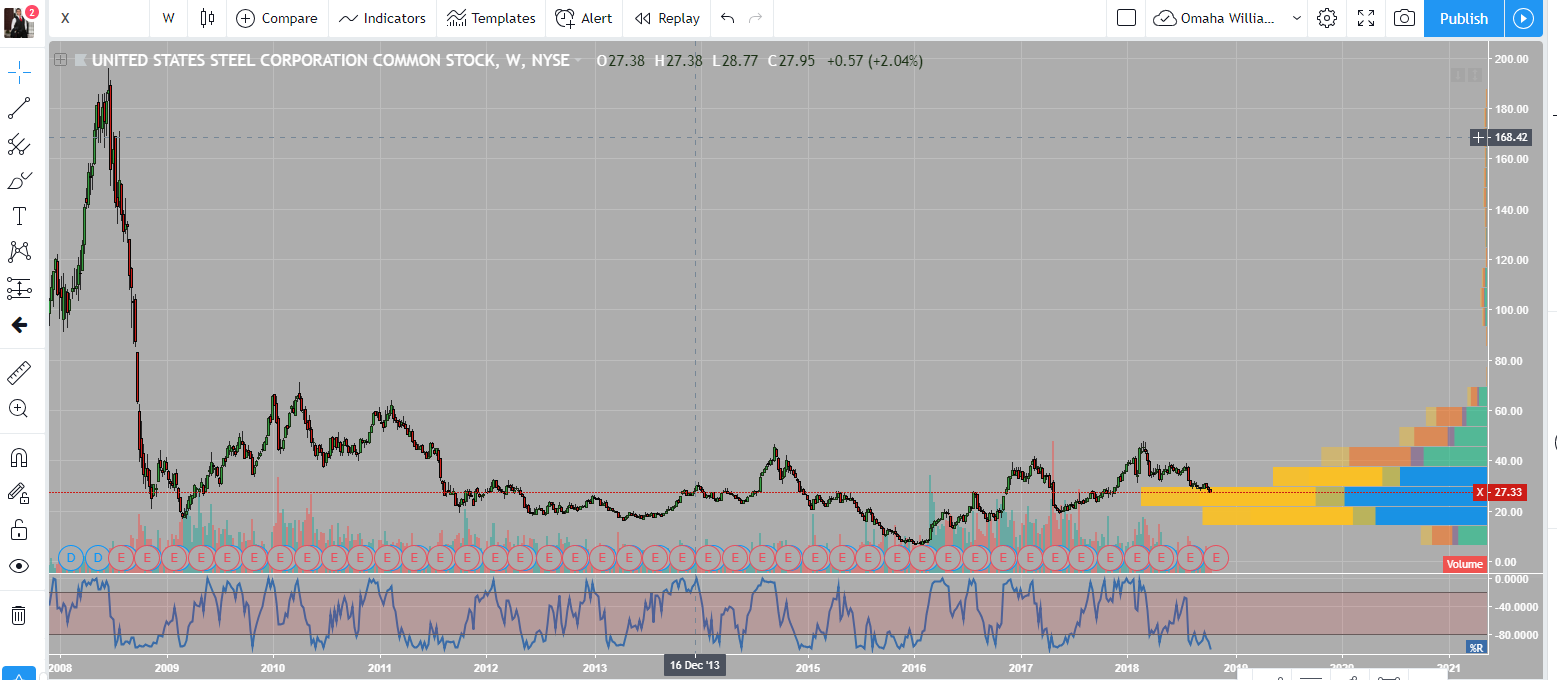1557x680 pixels.
Task: Click the 2016 label on time axis
Action: point(914,667)
